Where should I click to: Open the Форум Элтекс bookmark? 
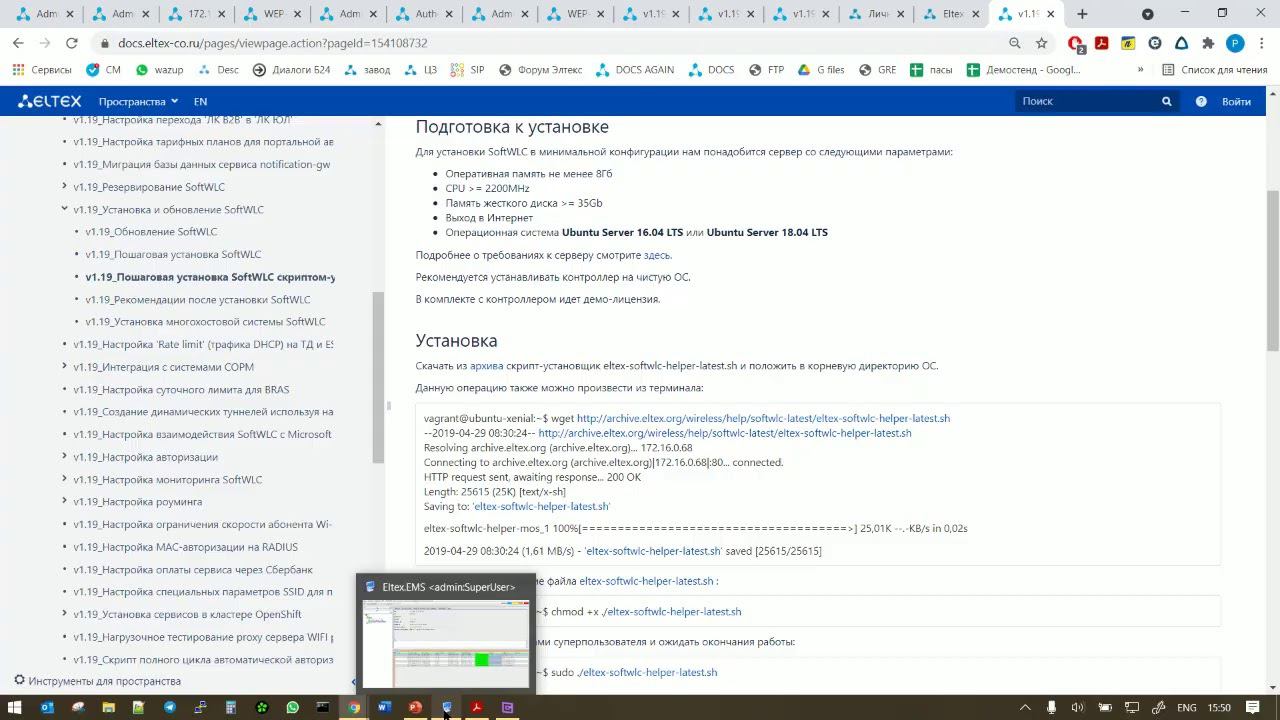540,70
